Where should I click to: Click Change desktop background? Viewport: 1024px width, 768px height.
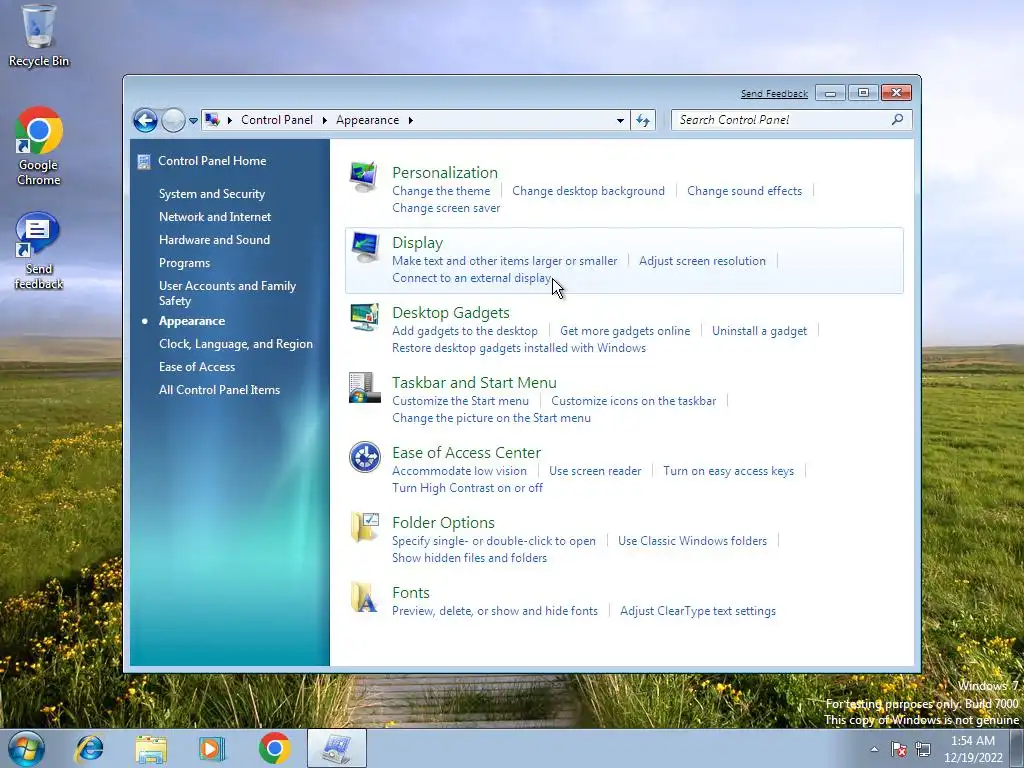coord(588,191)
